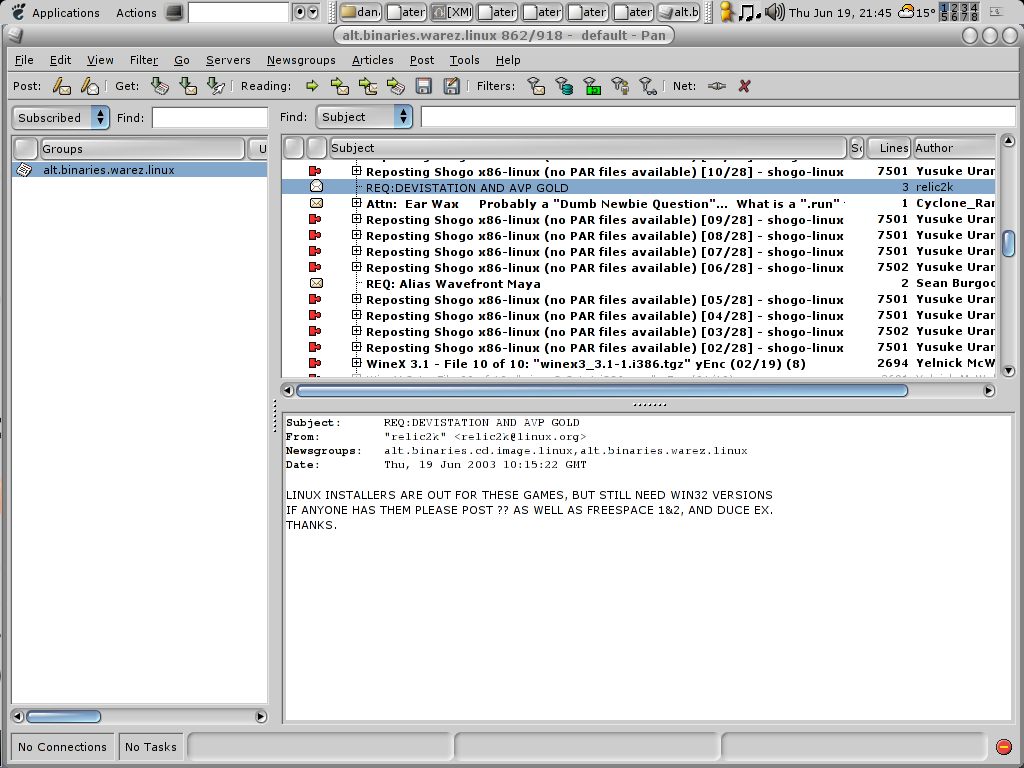Sort articles by Subject column header

(588, 148)
